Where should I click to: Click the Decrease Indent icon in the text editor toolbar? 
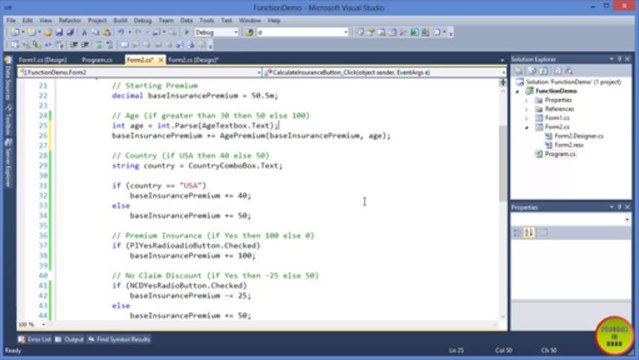[74, 44]
